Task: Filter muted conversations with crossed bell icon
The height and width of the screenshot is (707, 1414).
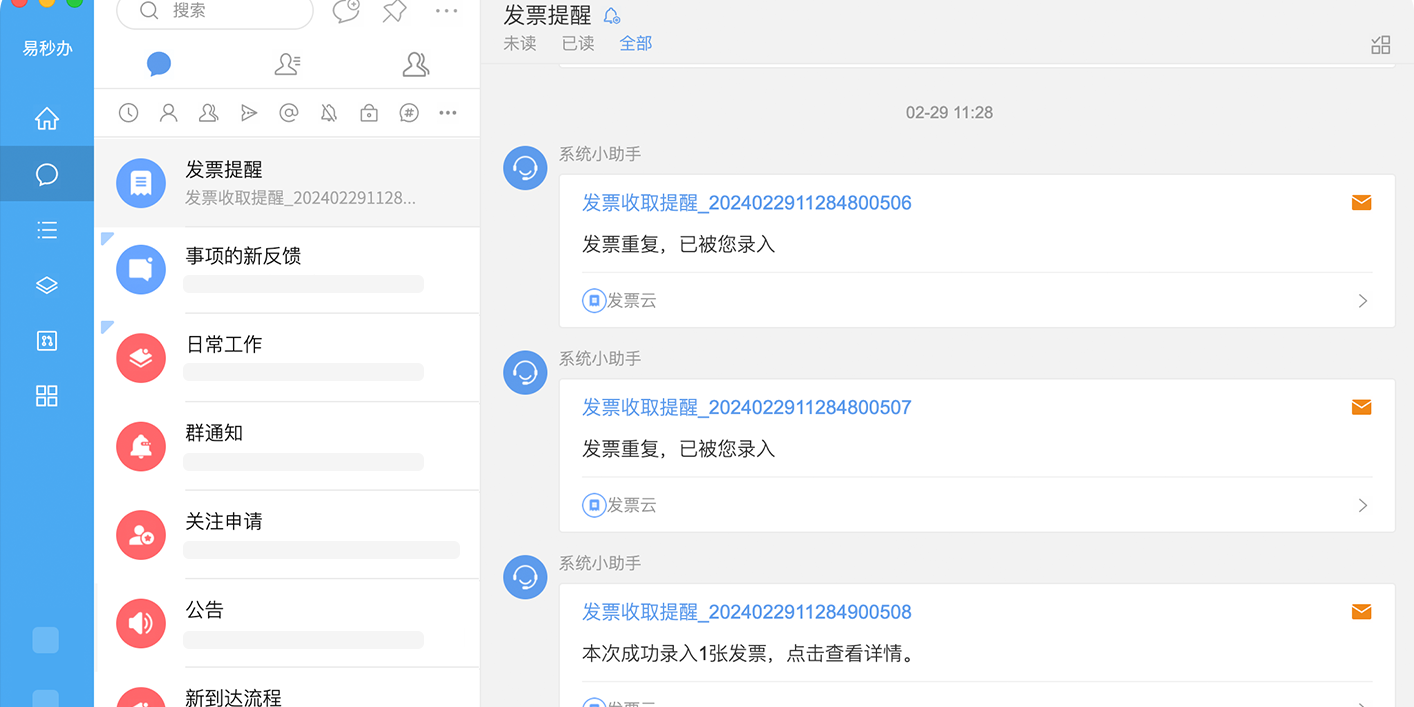Action: click(329, 113)
